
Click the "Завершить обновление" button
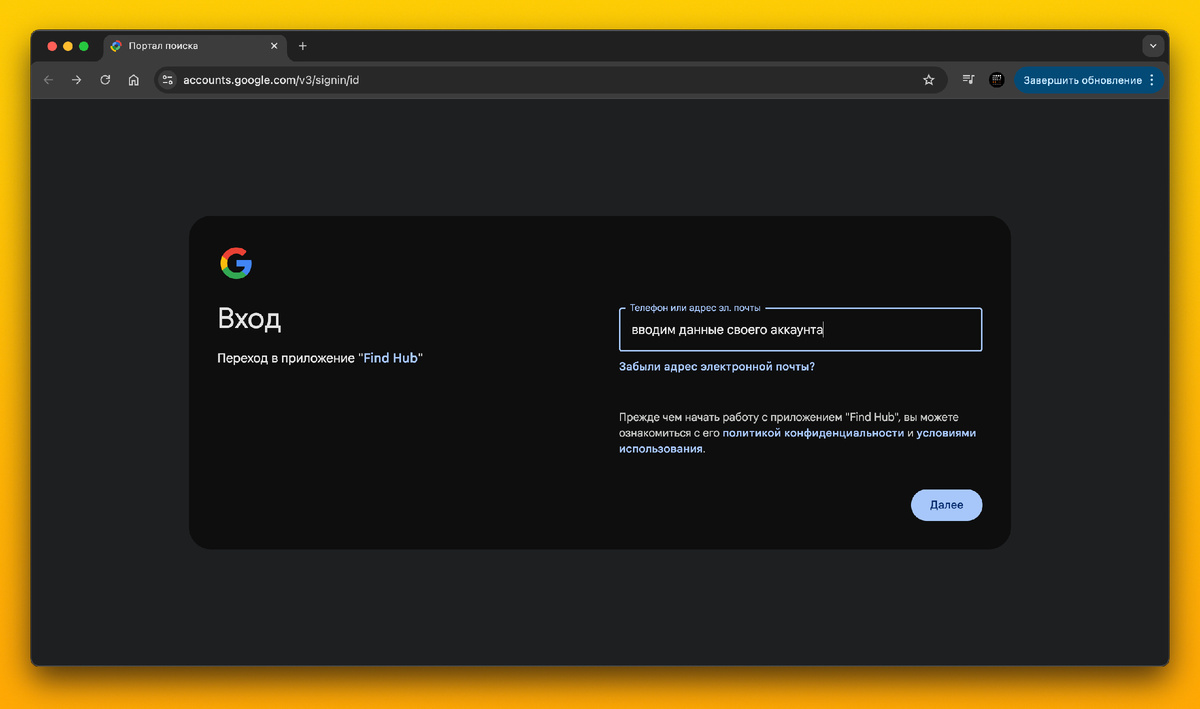[x=1082, y=80]
